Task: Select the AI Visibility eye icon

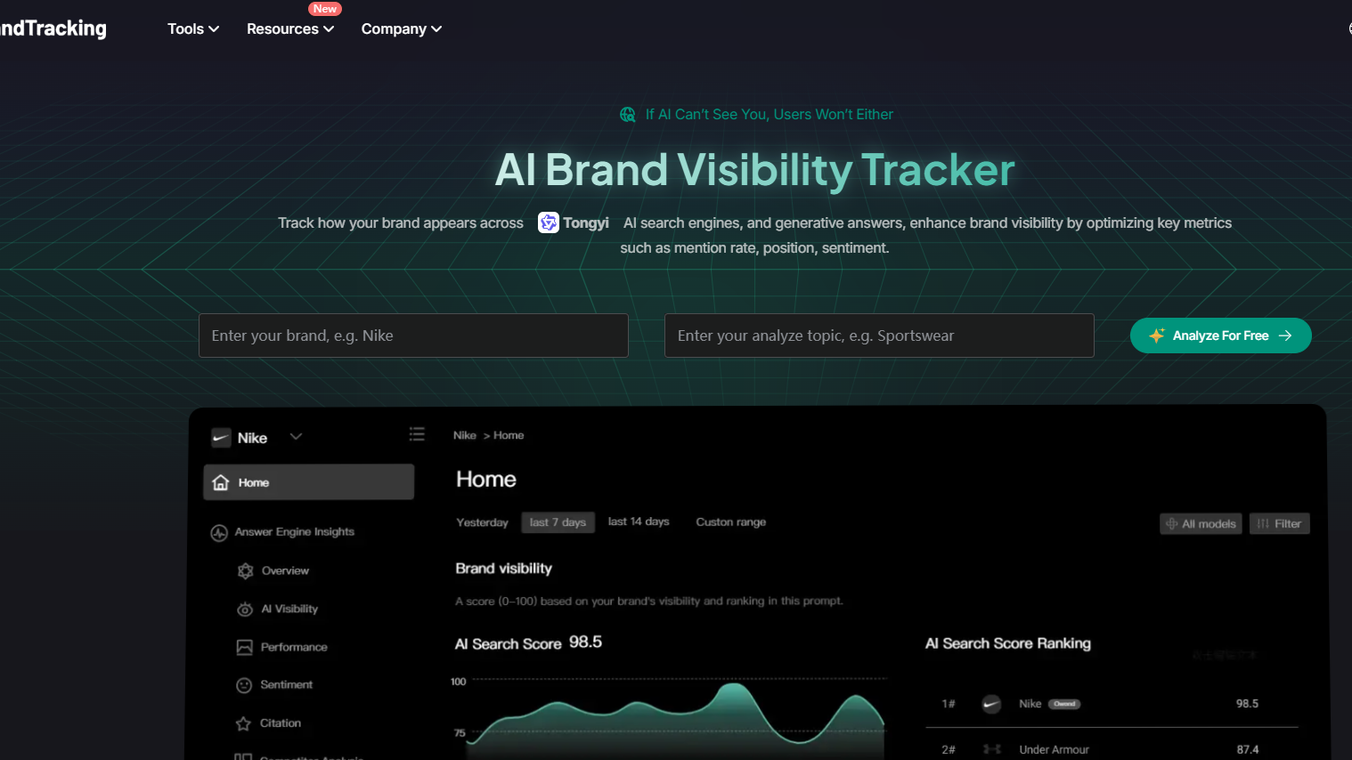Action: [x=245, y=608]
